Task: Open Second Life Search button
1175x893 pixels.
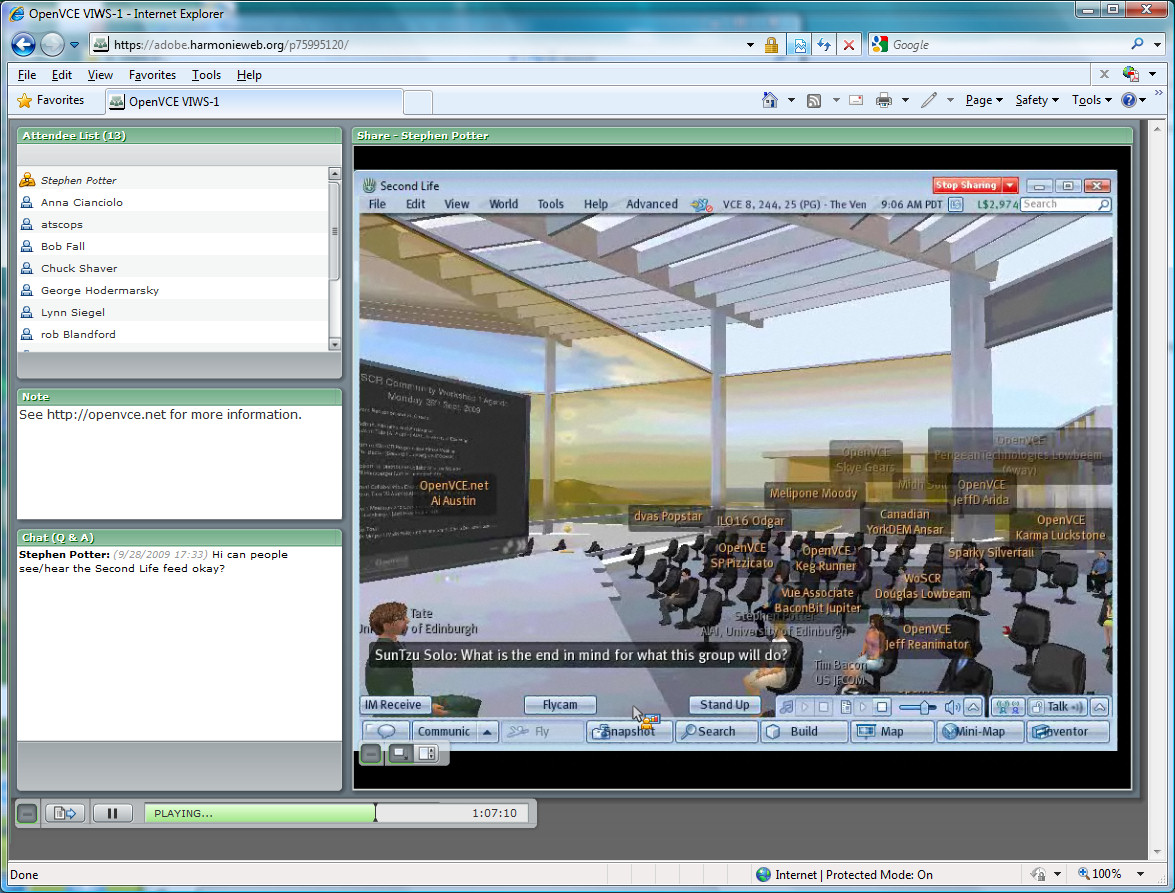Action: coord(716,731)
